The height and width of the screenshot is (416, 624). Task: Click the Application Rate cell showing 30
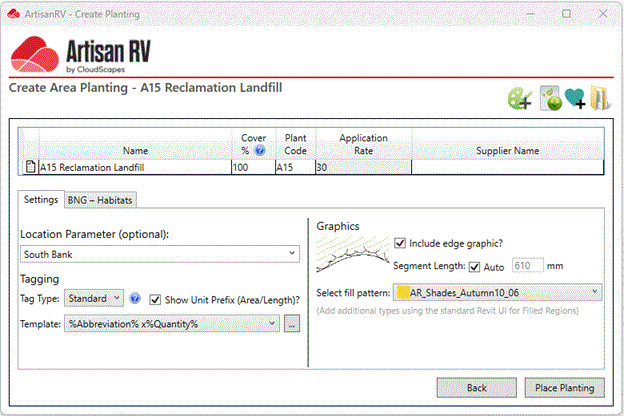click(363, 167)
